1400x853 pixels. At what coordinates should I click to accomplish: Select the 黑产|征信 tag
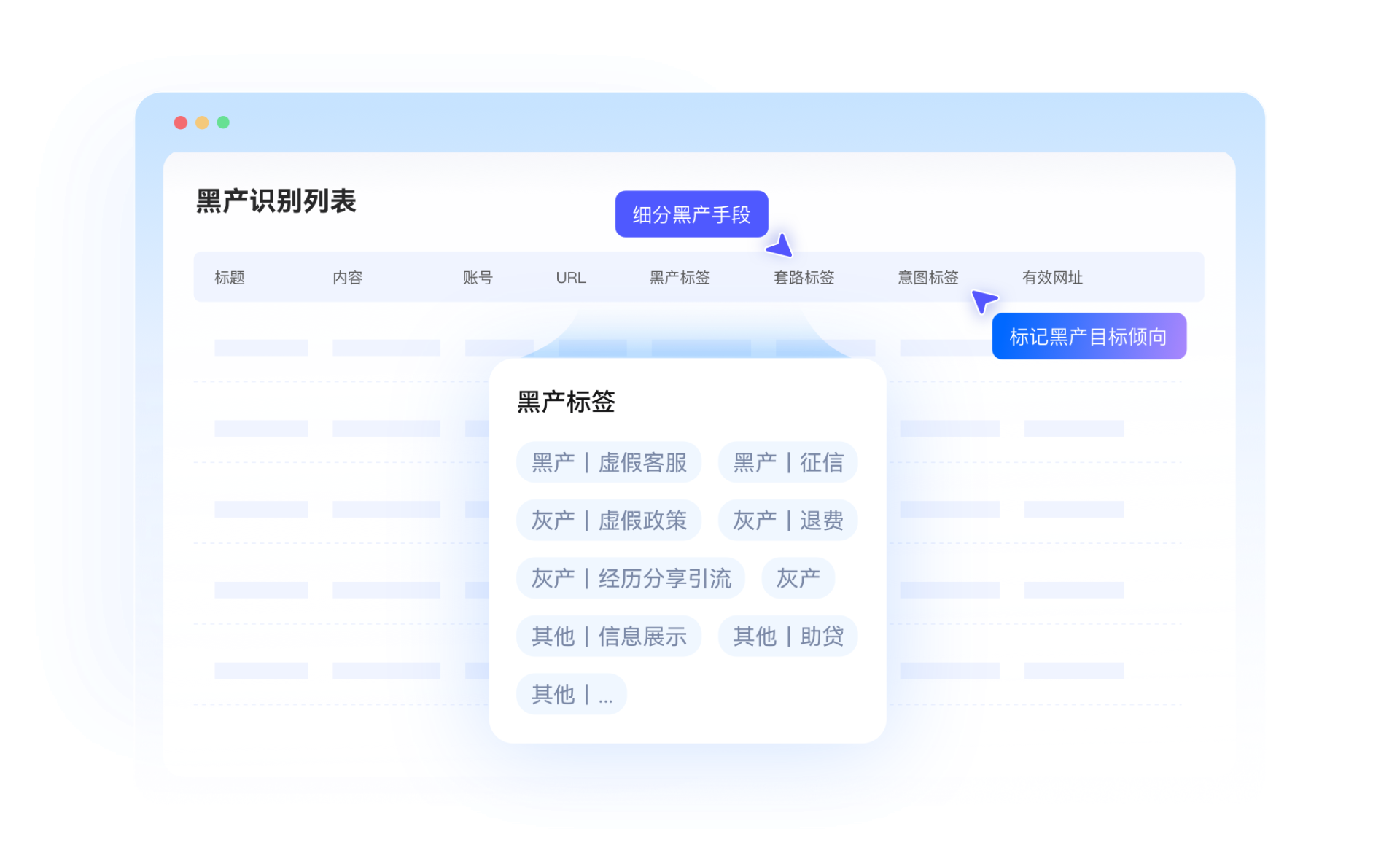tap(787, 462)
